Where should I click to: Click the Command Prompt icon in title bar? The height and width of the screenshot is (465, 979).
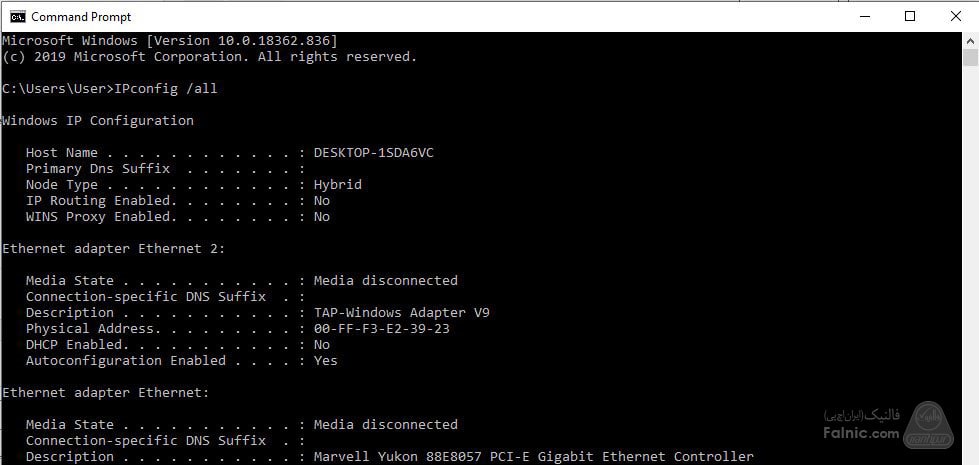(16, 16)
